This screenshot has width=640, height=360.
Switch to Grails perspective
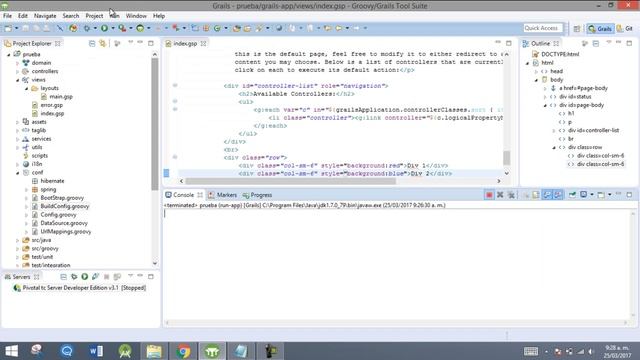pyautogui.click(x=600, y=29)
